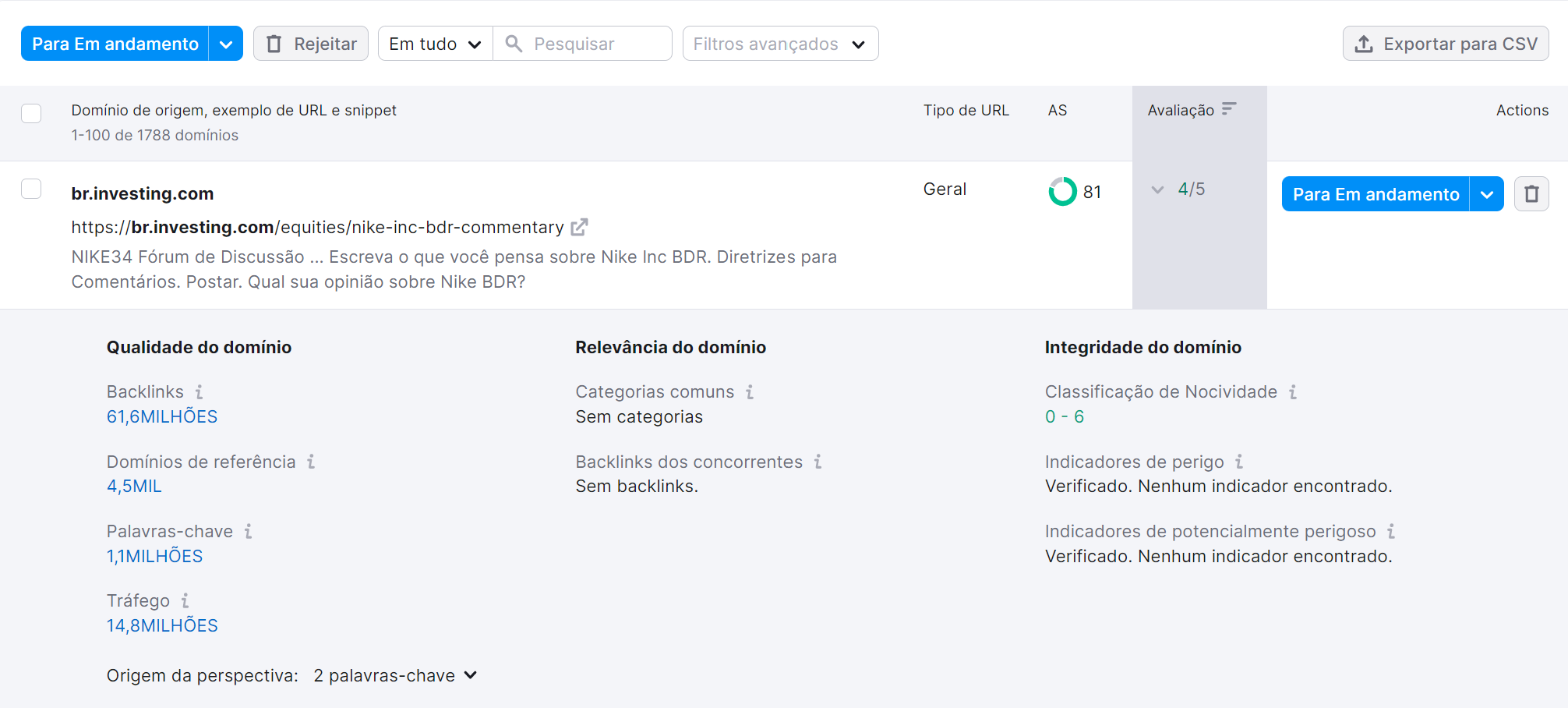Click info icon next to 'Indicadores de potencialmente perigoso'
Image resolution: width=1568 pixels, height=708 pixels.
pyautogui.click(x=1391, y=532)
